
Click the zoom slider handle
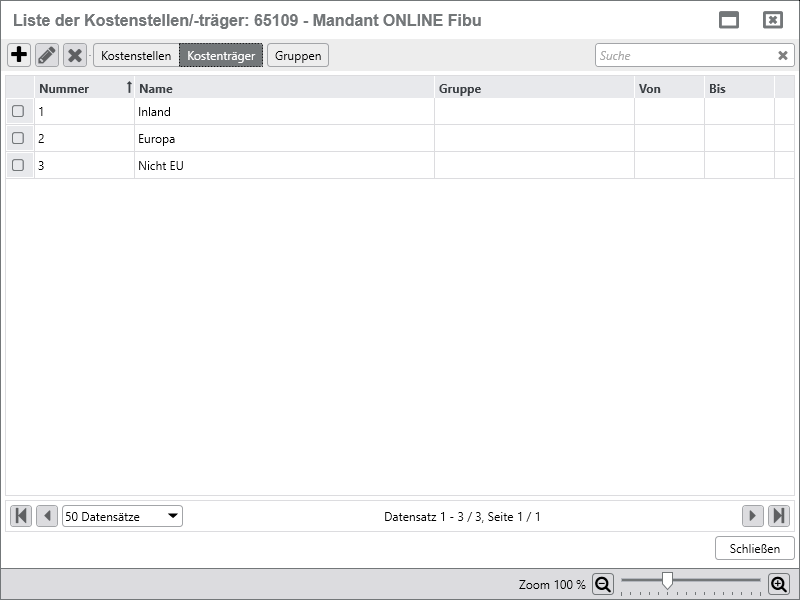(667, 581)
